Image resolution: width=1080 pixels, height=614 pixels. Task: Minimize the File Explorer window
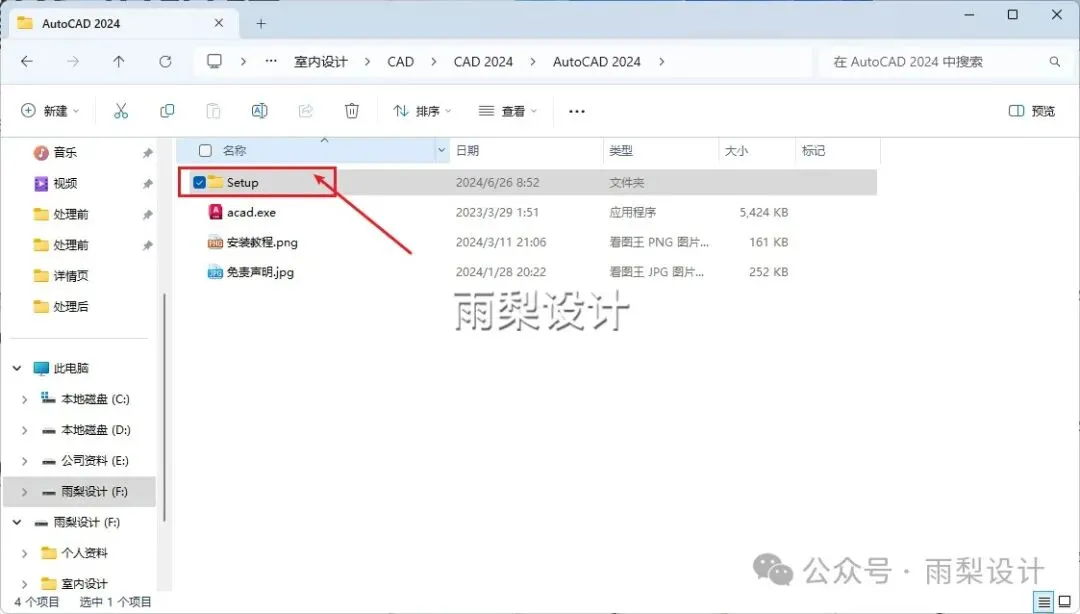[x=969, y=14]
